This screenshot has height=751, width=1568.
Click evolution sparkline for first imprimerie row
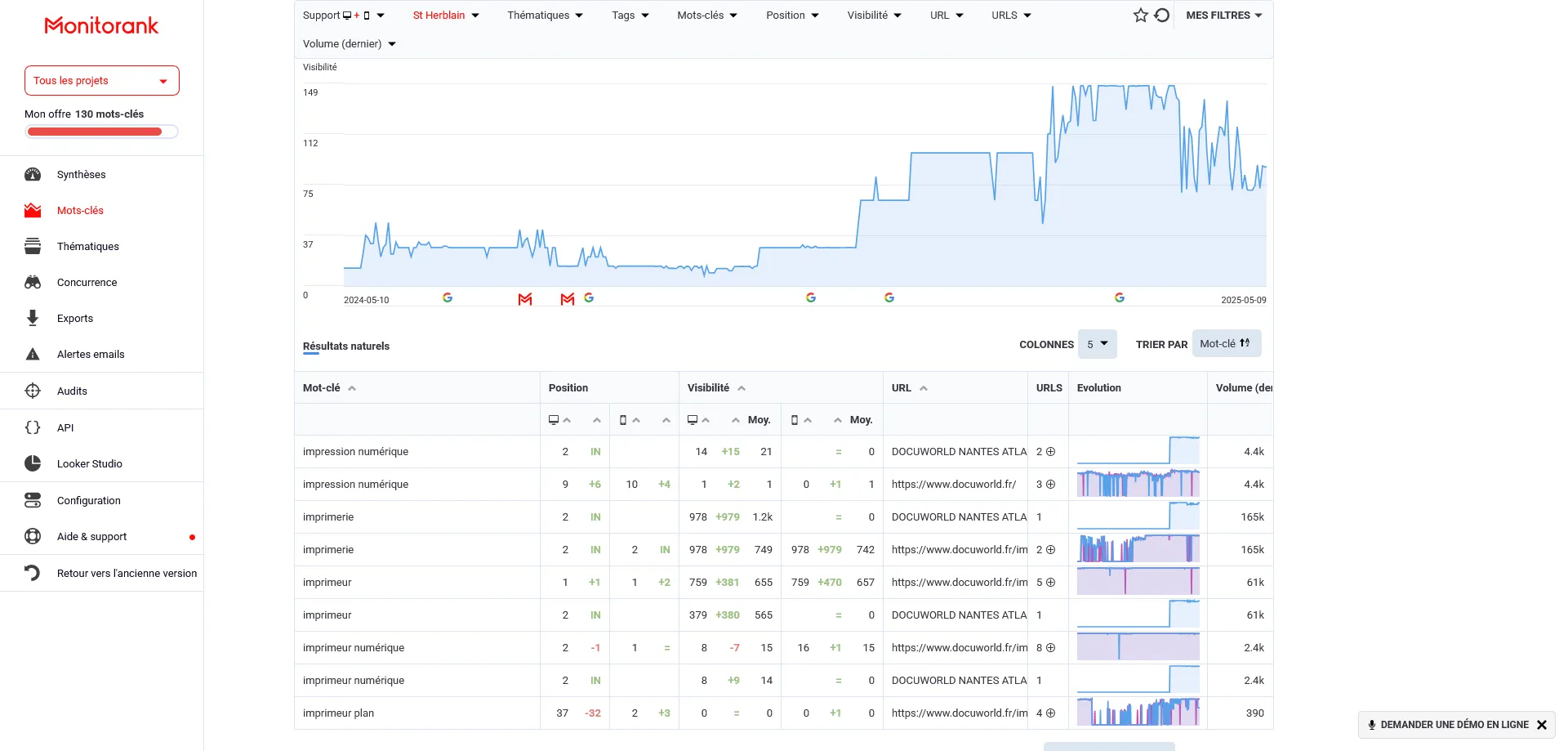(1138, 516)
